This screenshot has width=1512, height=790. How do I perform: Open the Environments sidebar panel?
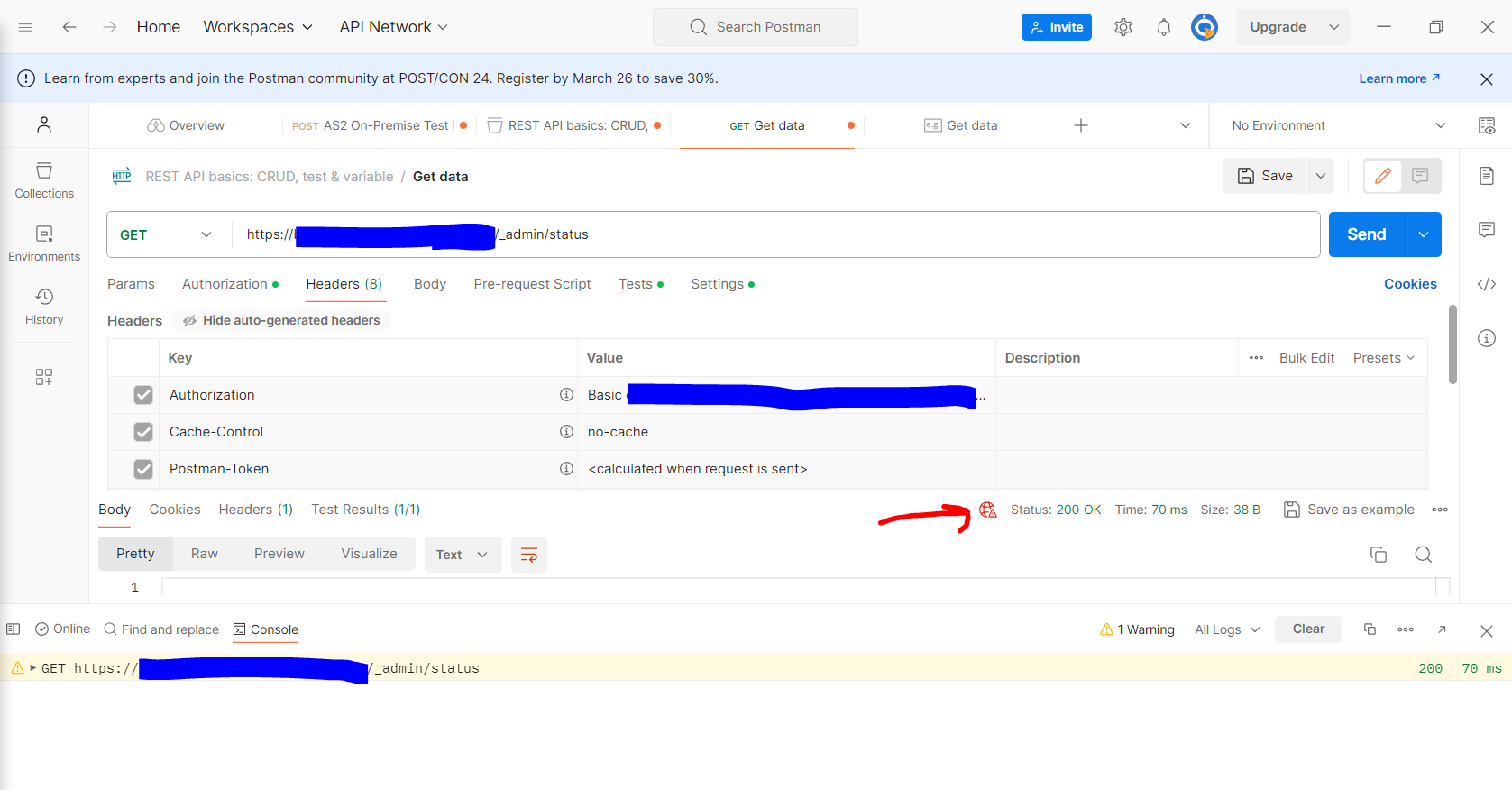pos(44,243)
